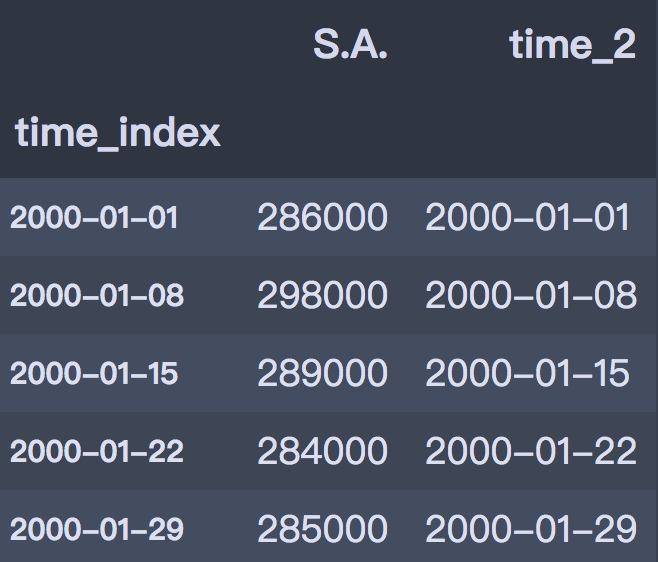This screenshot has height=562, width=658.
Task: Select the time_2 column header
Action: coord(572,45)
